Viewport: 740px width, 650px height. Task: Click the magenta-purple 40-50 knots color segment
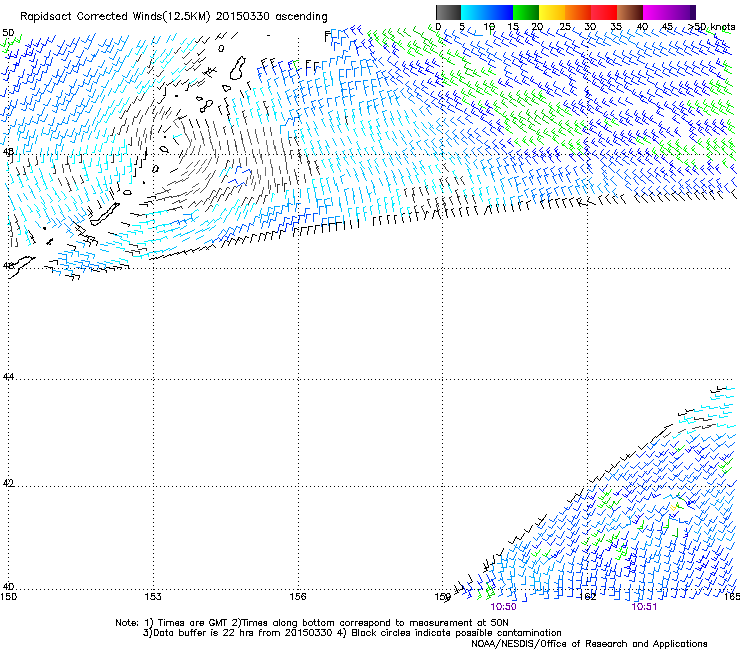pyautogui.click(x=669, y=12)
